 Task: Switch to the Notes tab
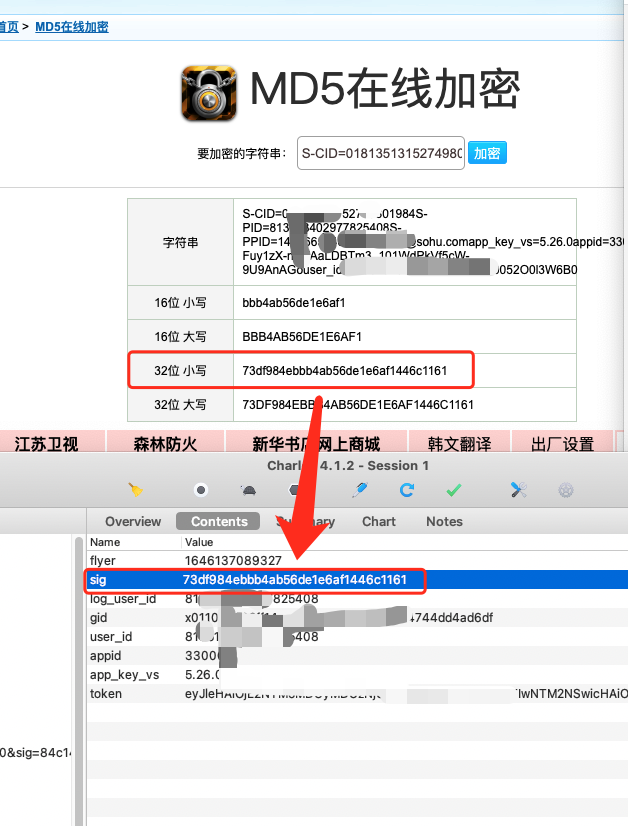click(x=444, y=522)
